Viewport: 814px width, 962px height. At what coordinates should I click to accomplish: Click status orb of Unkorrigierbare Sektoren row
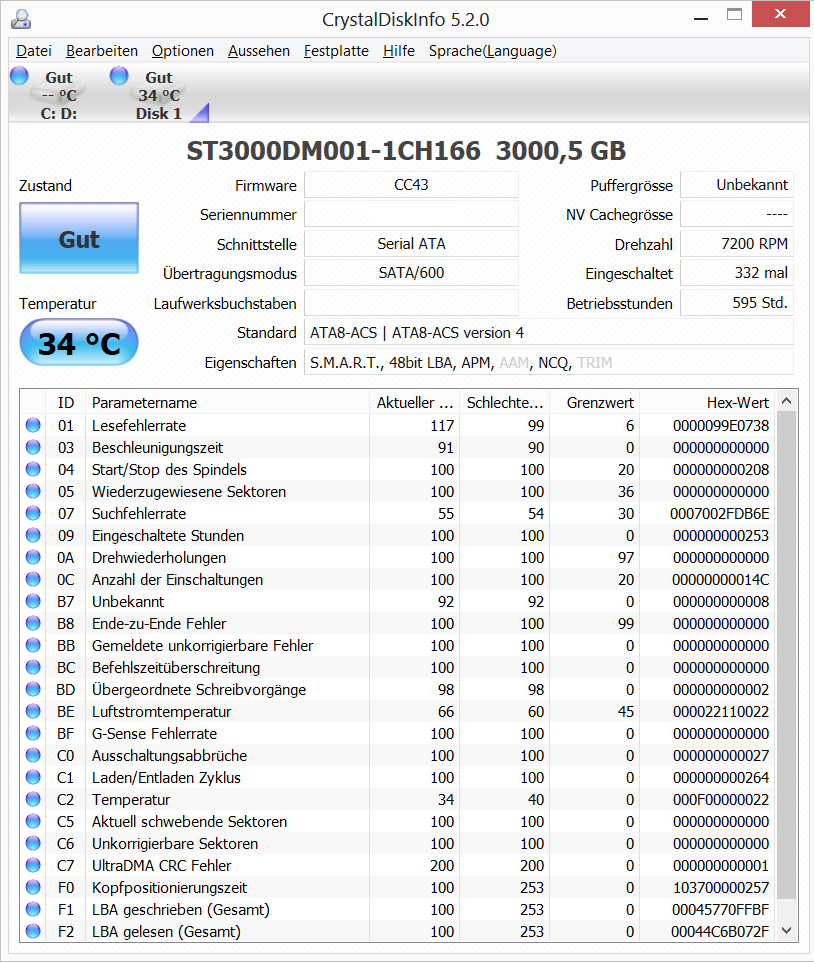pos(33,844)
